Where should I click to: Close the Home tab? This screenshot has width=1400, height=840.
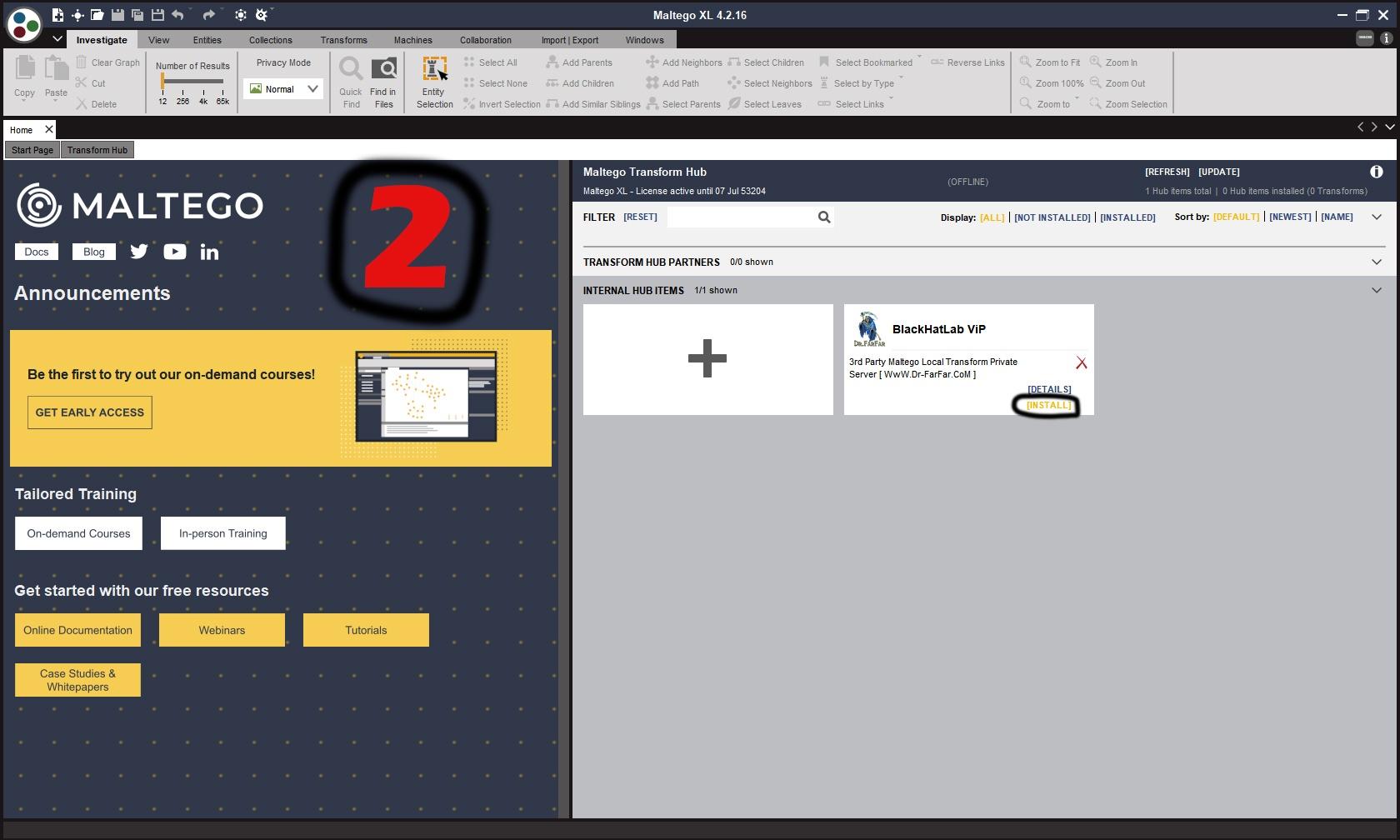coord(49,129)
